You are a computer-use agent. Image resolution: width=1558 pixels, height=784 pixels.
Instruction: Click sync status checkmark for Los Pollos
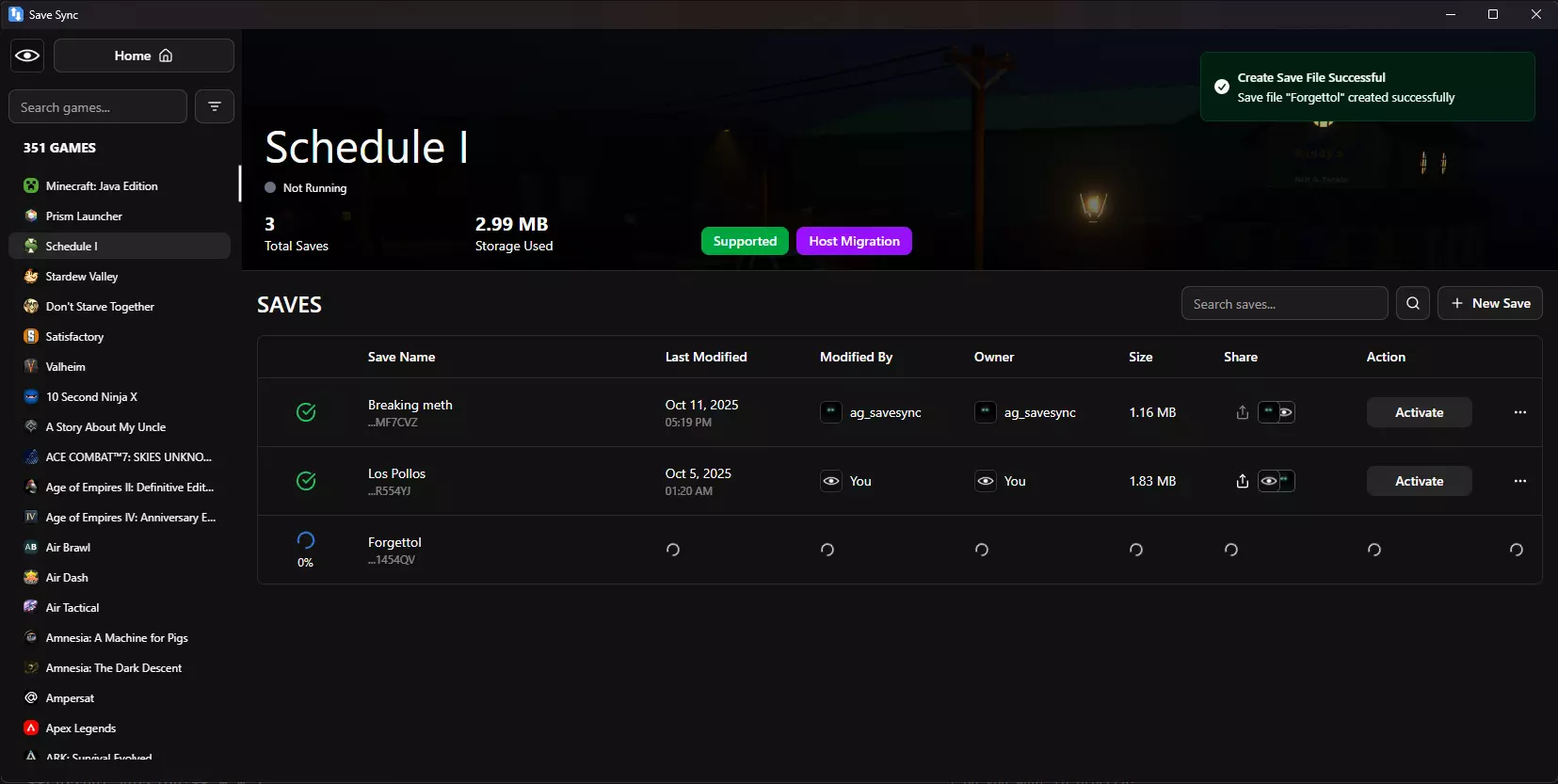click(x=306, y=481)
